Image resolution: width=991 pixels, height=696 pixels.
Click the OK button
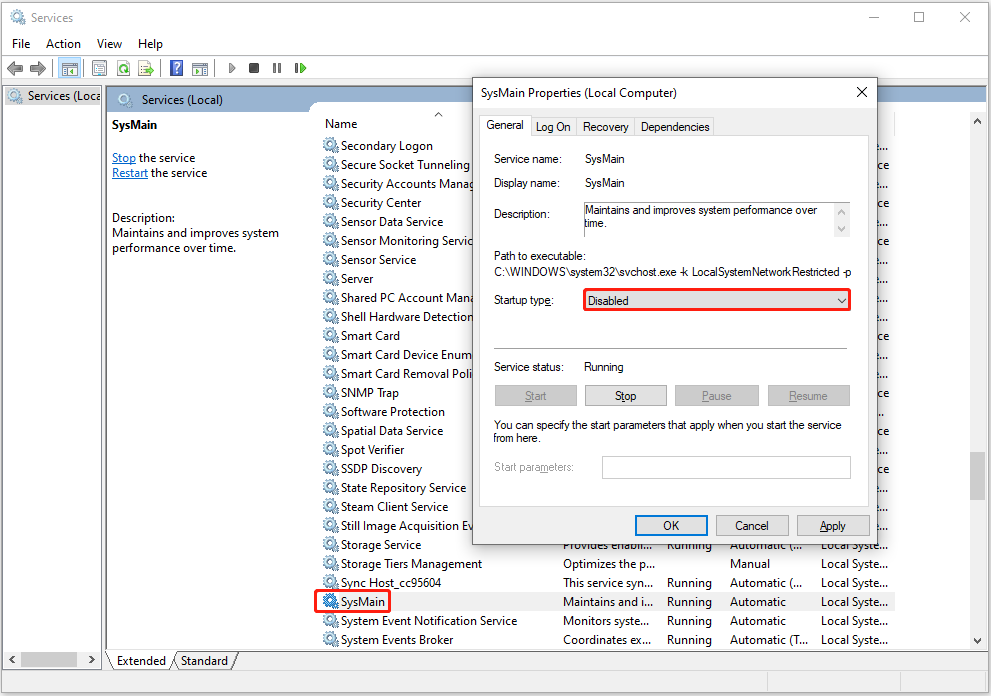point(671,525)
